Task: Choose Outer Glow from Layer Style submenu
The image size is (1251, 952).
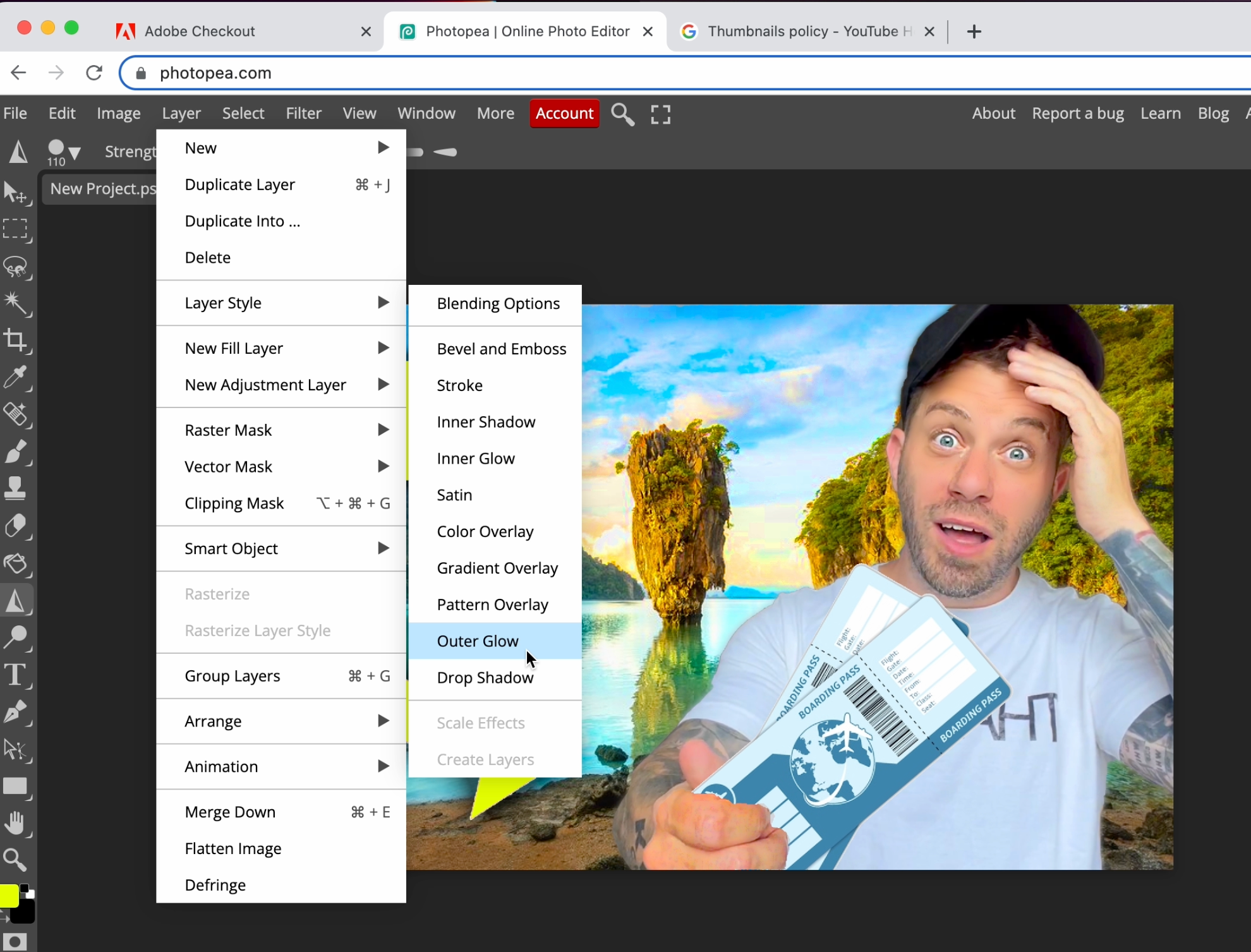Action: 495,641
